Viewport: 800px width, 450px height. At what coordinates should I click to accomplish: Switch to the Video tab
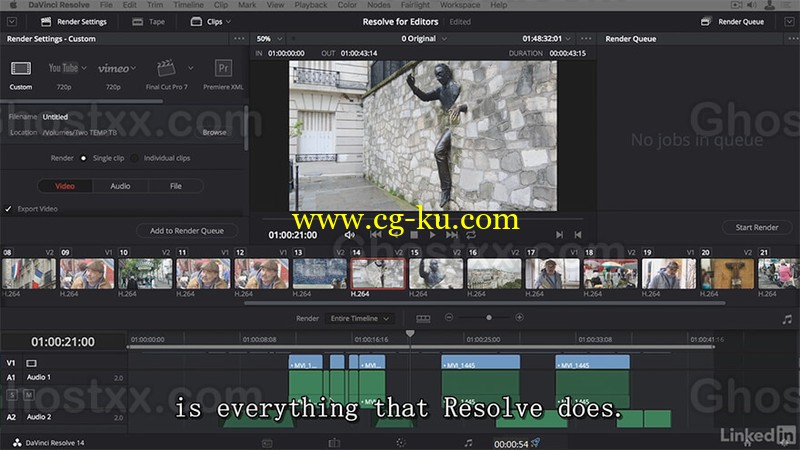pyautogui.click(x=65, y=186)
